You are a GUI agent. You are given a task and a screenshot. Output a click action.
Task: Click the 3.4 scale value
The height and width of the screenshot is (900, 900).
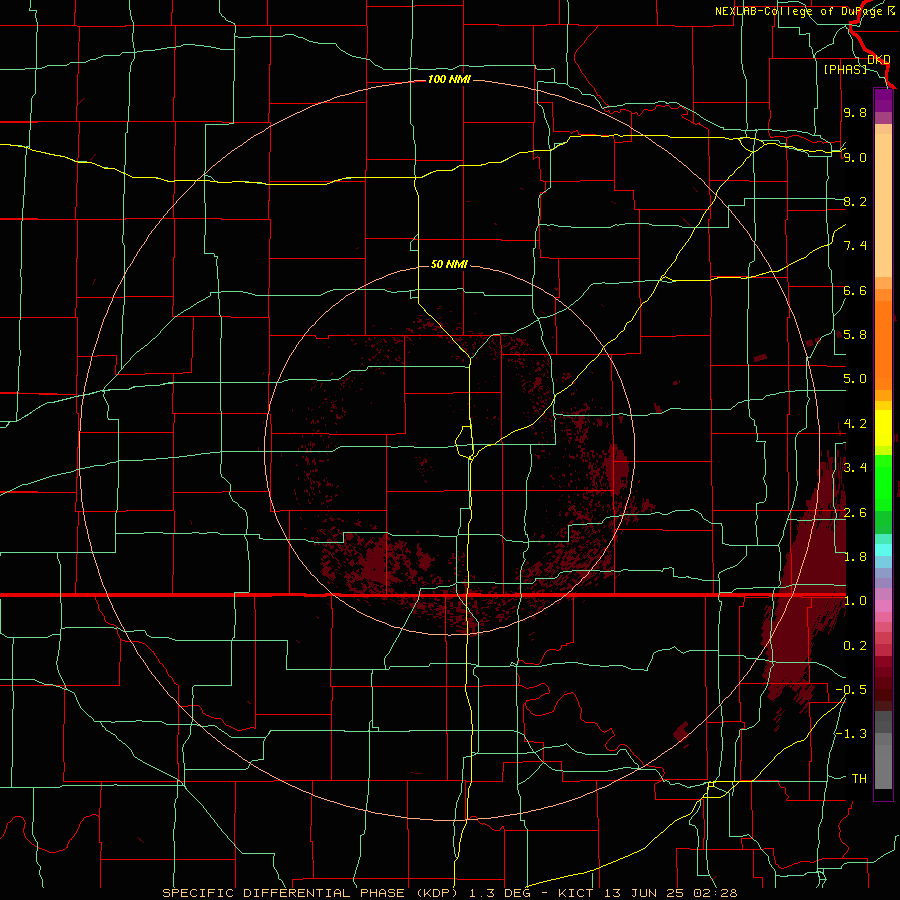(x=855, y=468)
